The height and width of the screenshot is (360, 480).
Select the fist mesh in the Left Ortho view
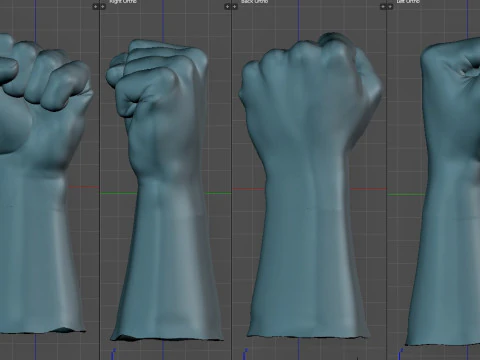447,193
